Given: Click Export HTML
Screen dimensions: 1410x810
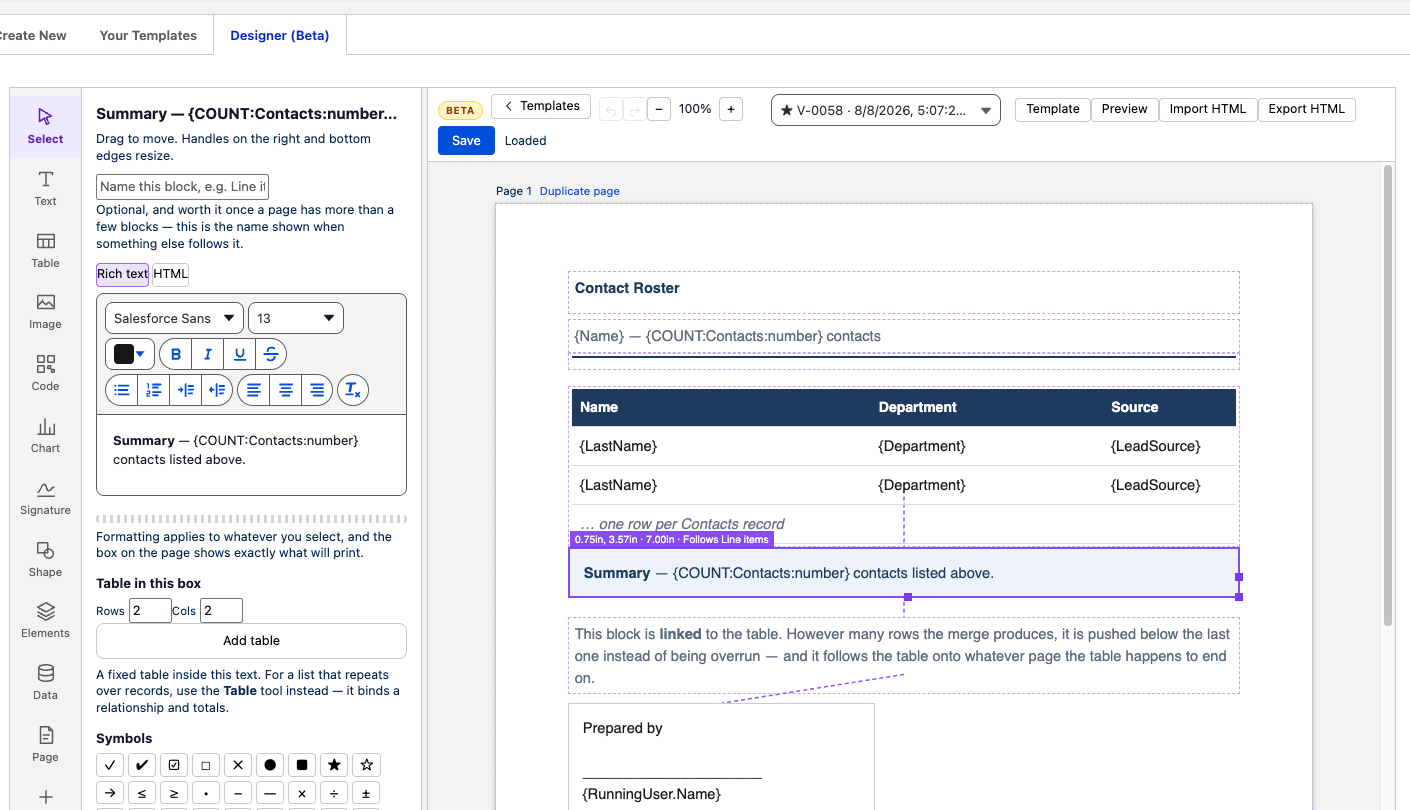Looking at the screenshot, I should click(x=1306, y=109).
